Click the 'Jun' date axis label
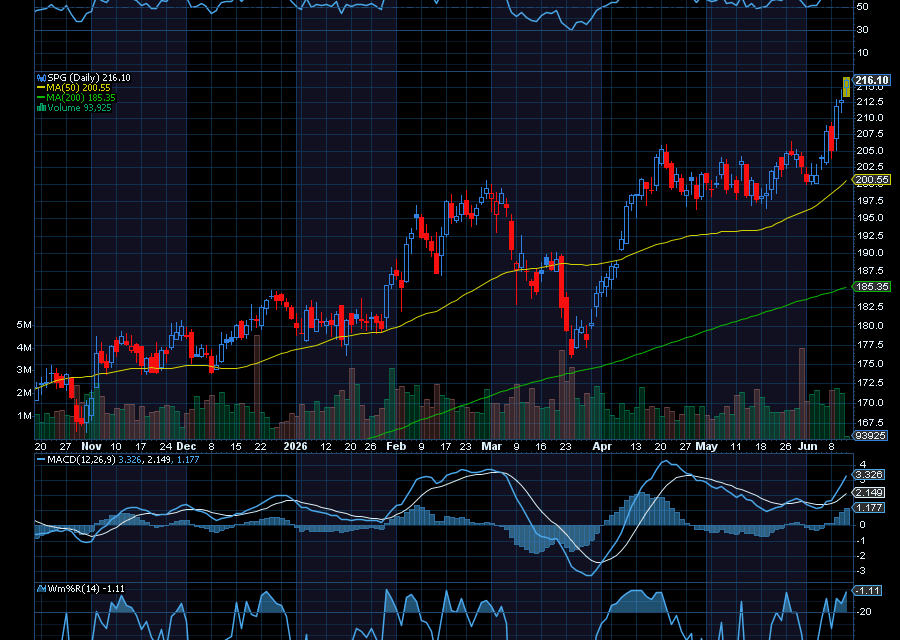The width and height of the screenshot is (900, 640). [808, 446]
